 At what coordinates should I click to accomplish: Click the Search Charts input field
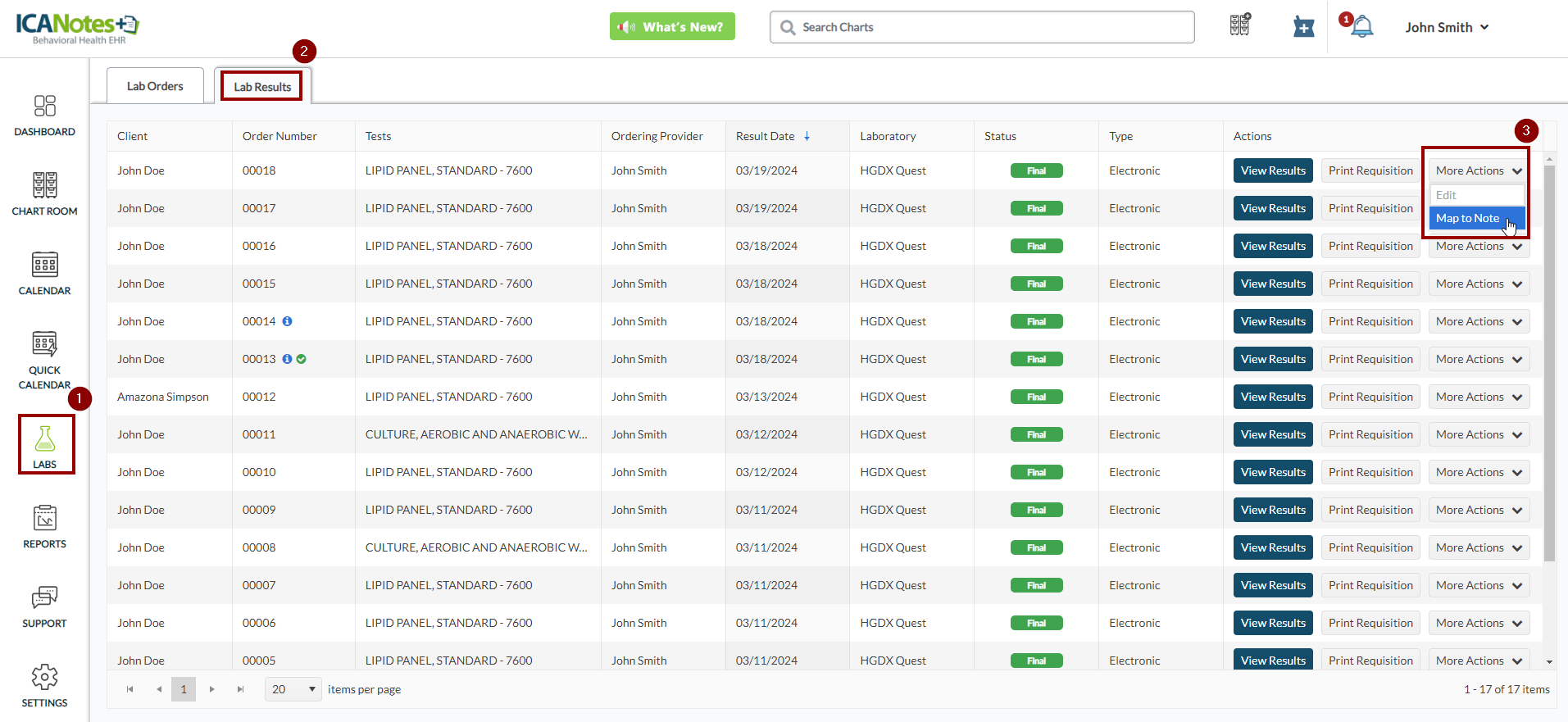pos(981,27)
